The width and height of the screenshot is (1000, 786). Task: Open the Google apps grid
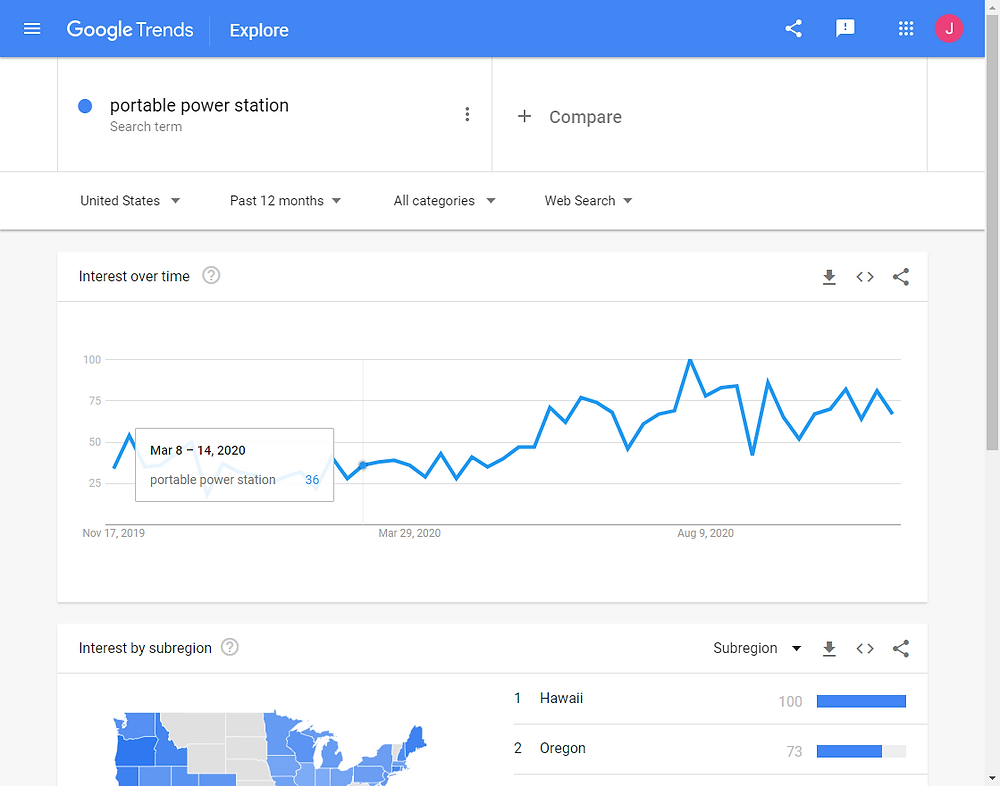coord(906,28)
